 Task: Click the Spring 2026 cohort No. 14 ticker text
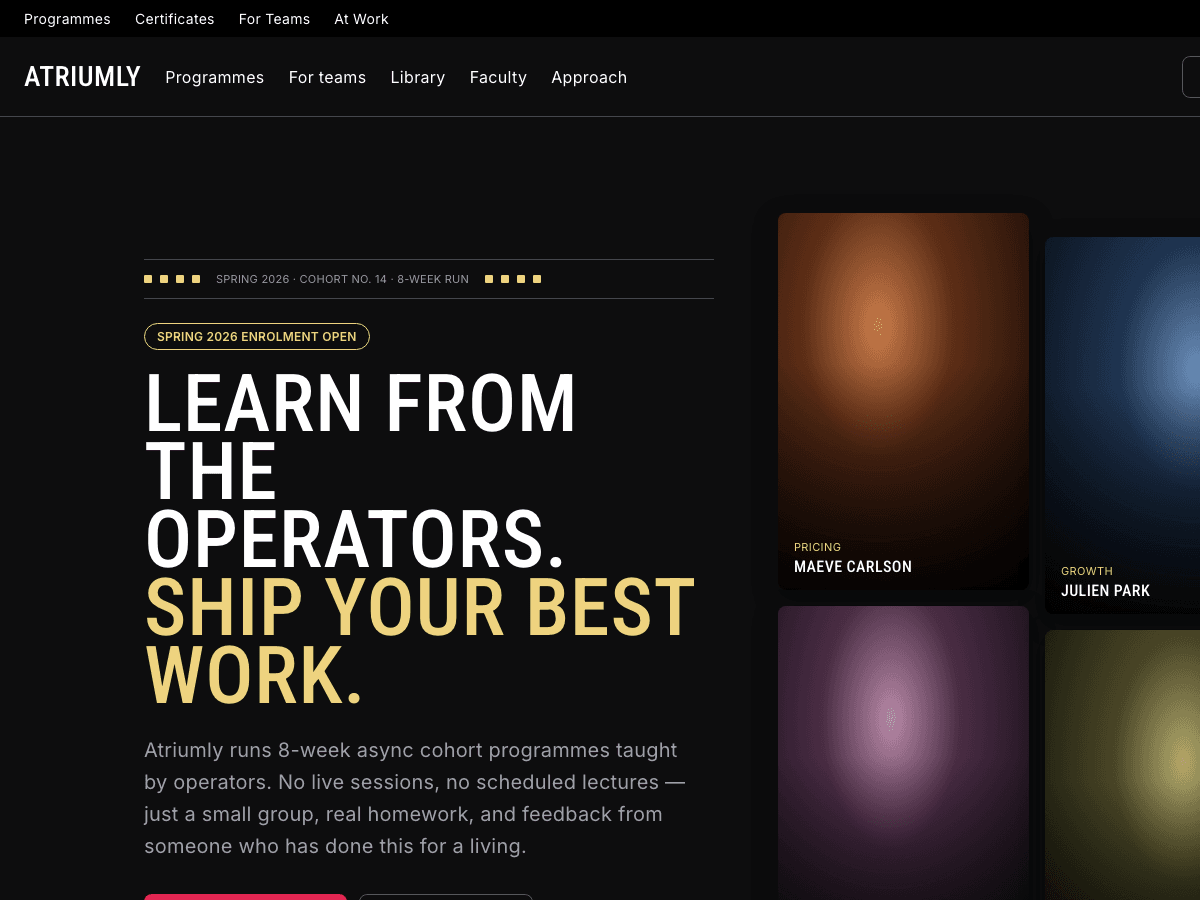[342, 279]
